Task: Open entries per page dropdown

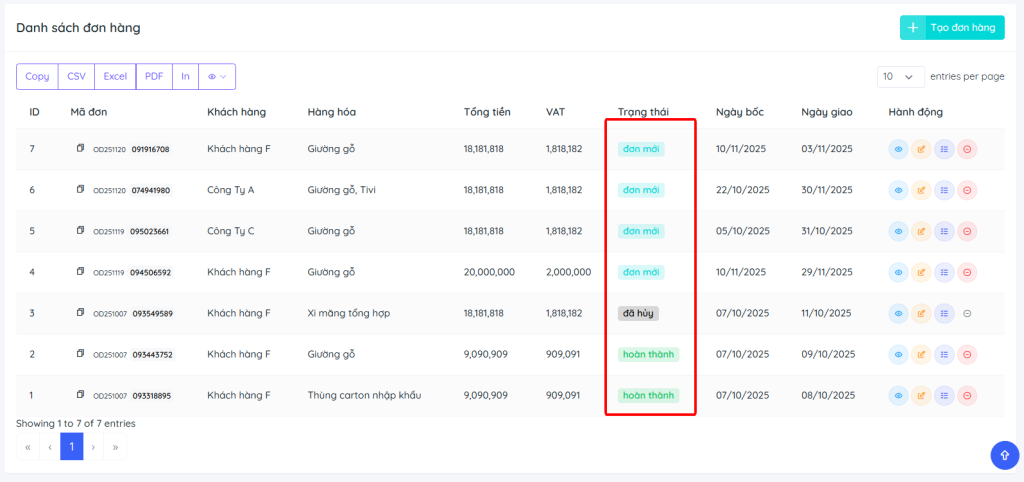Action: click(900, 76)
